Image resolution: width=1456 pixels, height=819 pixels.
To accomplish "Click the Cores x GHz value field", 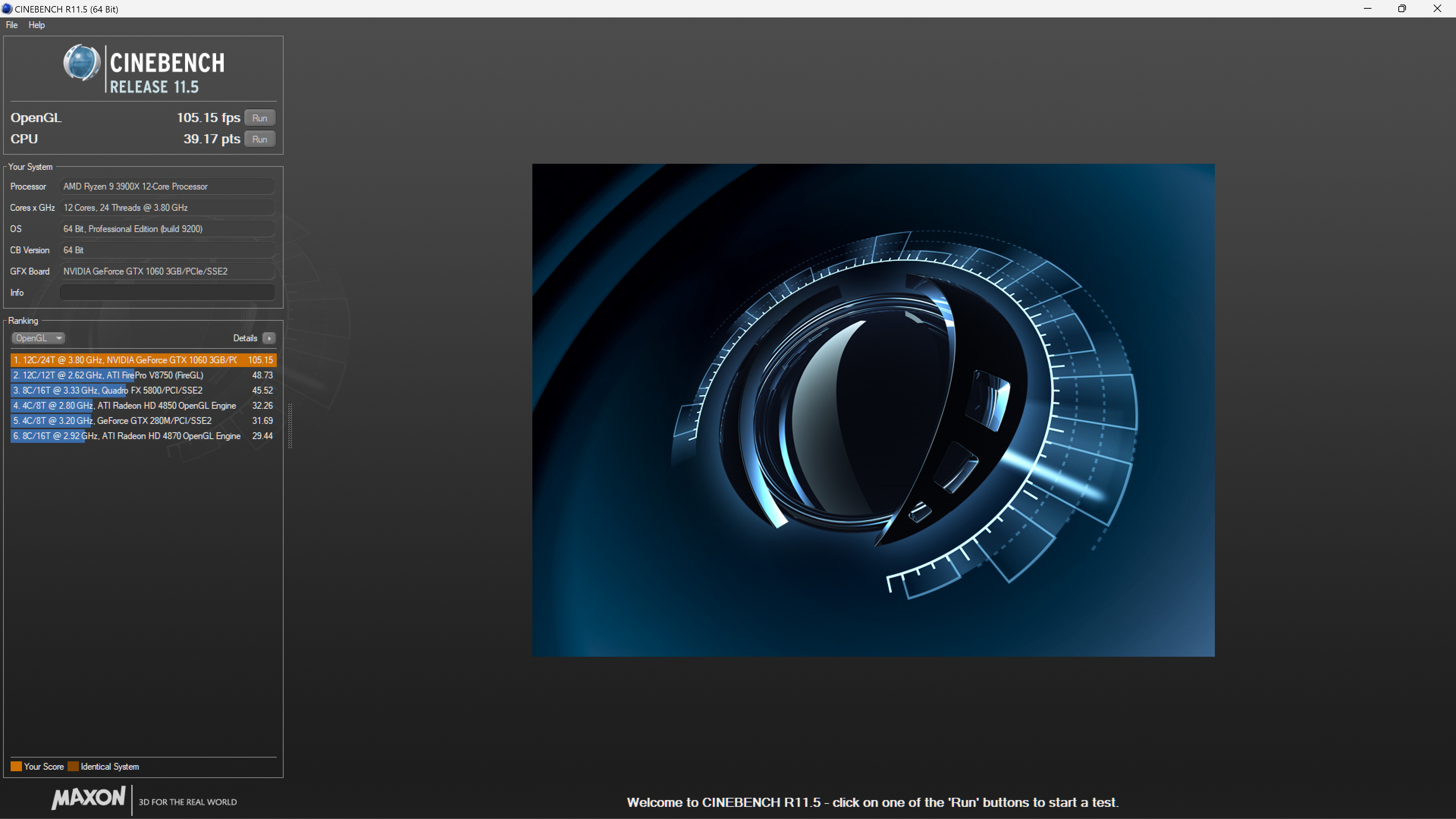I will click(x=167, y=207).
